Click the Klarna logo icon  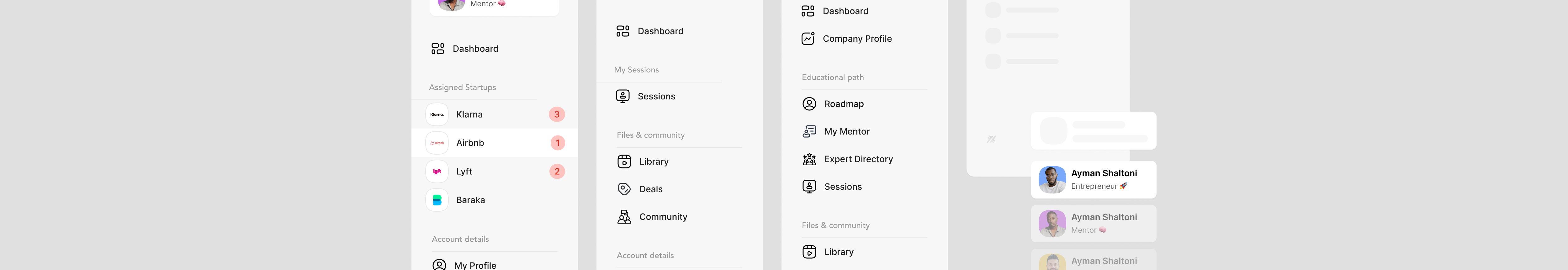tap(437, 114)
